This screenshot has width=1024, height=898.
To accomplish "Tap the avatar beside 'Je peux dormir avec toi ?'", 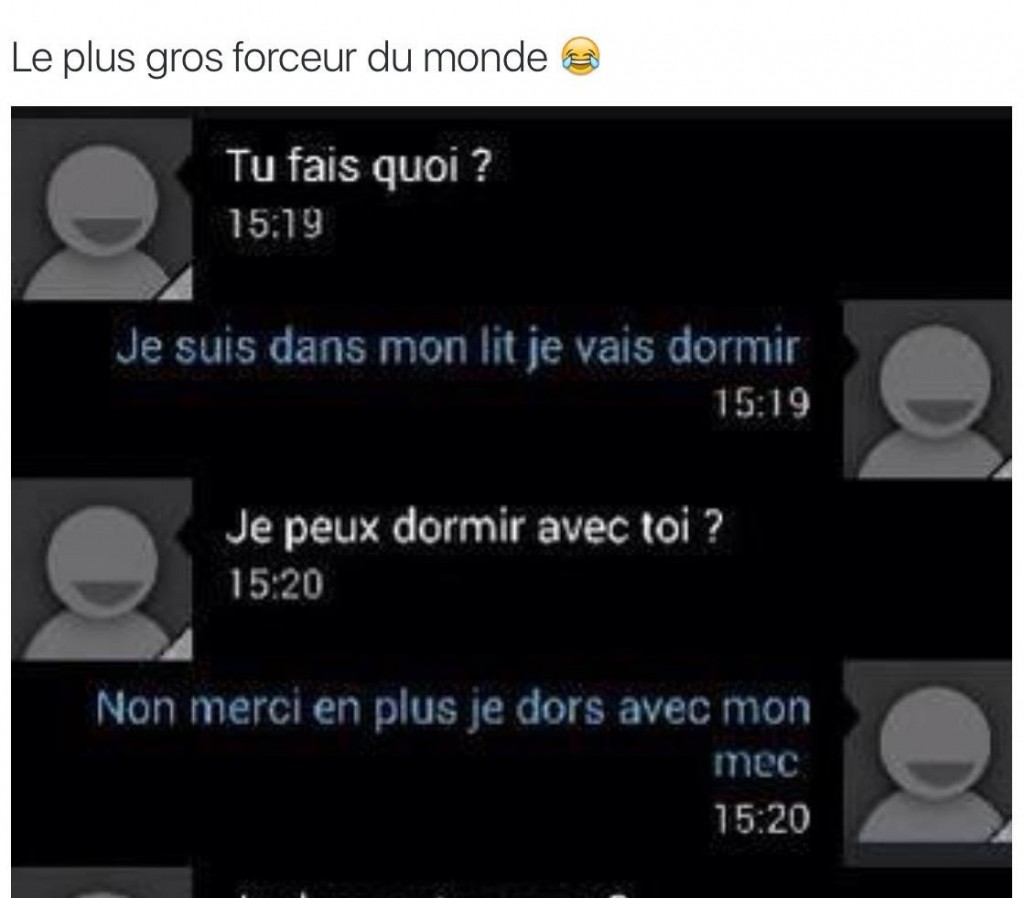I will (x=103, y=569).
